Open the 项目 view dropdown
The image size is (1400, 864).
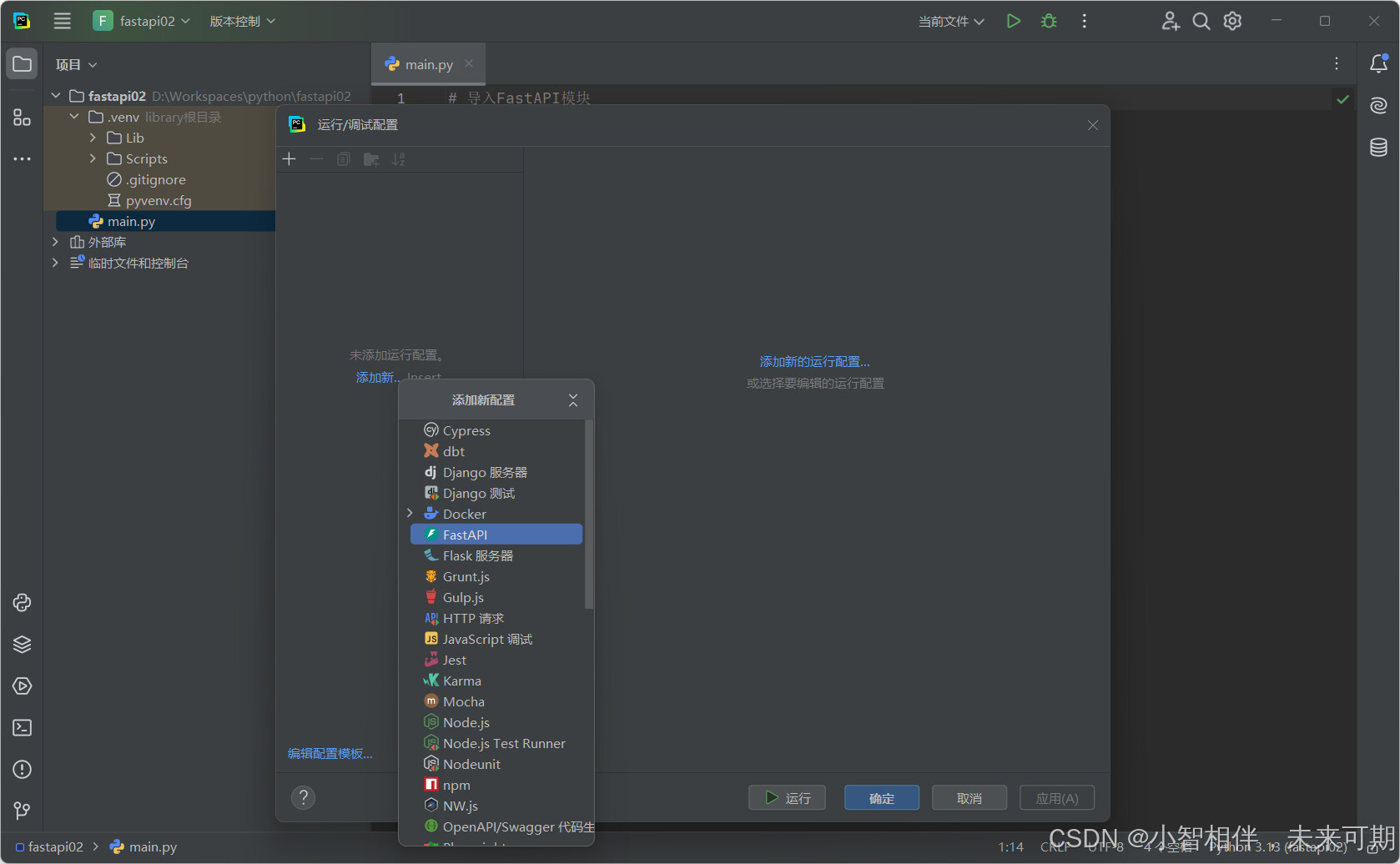pos(76,64)
